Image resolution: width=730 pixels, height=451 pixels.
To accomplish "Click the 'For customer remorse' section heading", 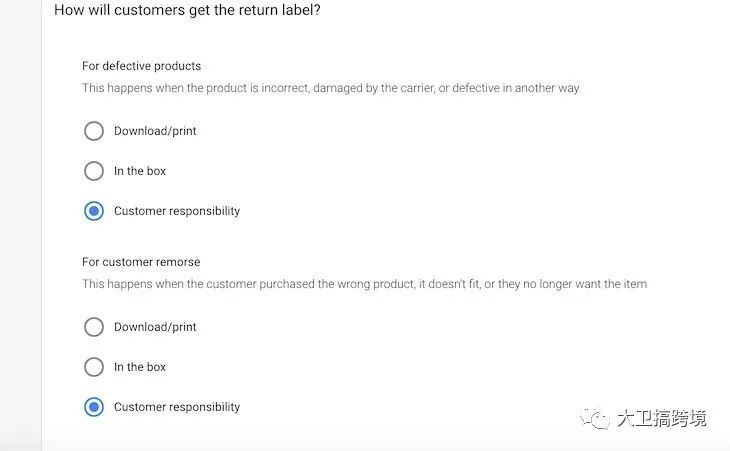I will (141, 262).
